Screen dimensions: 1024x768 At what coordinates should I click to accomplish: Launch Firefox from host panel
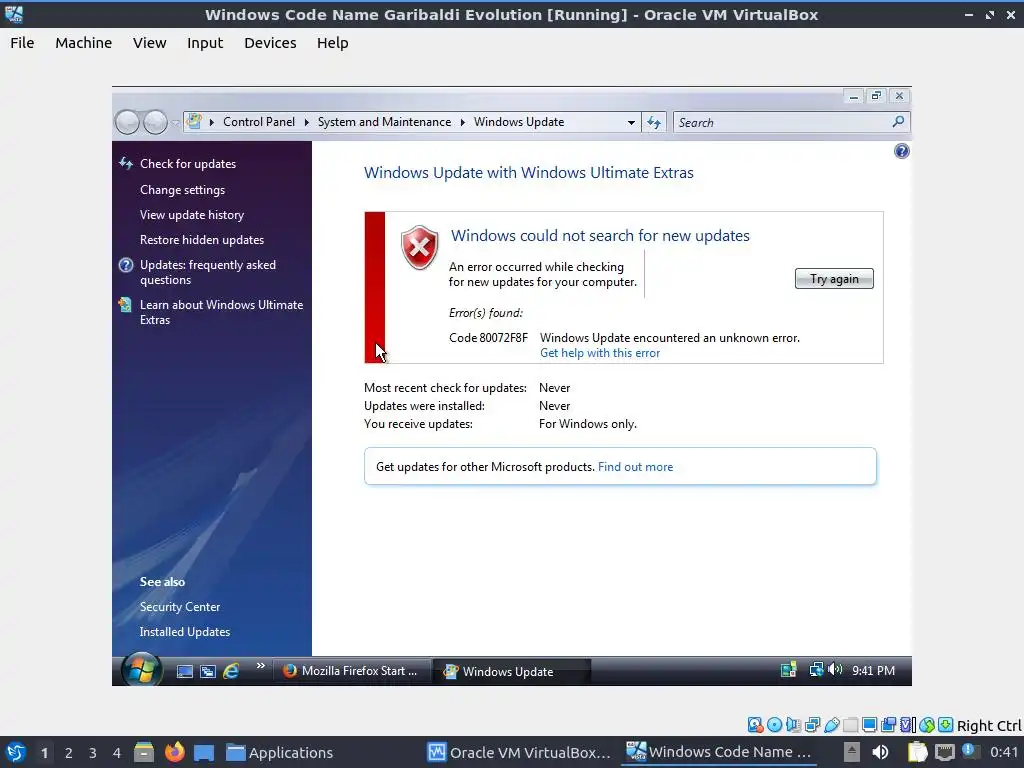(x=174, y=752)
